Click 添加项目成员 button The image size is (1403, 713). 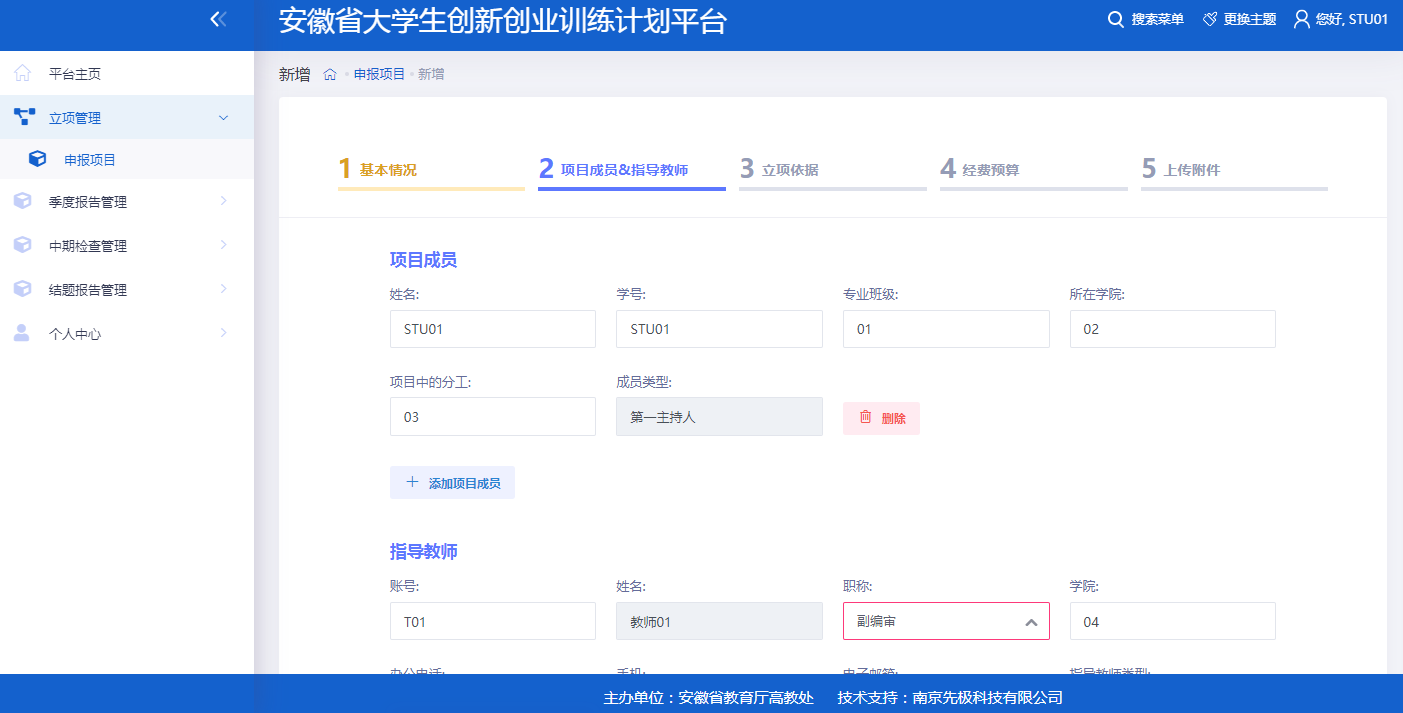(452, 482)
